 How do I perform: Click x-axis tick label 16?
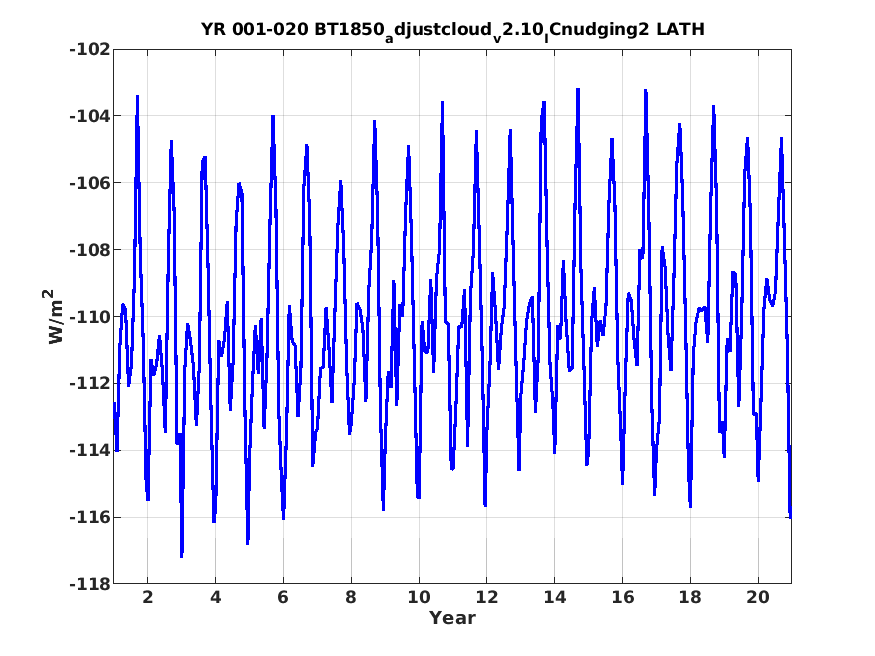click(622, 597)
